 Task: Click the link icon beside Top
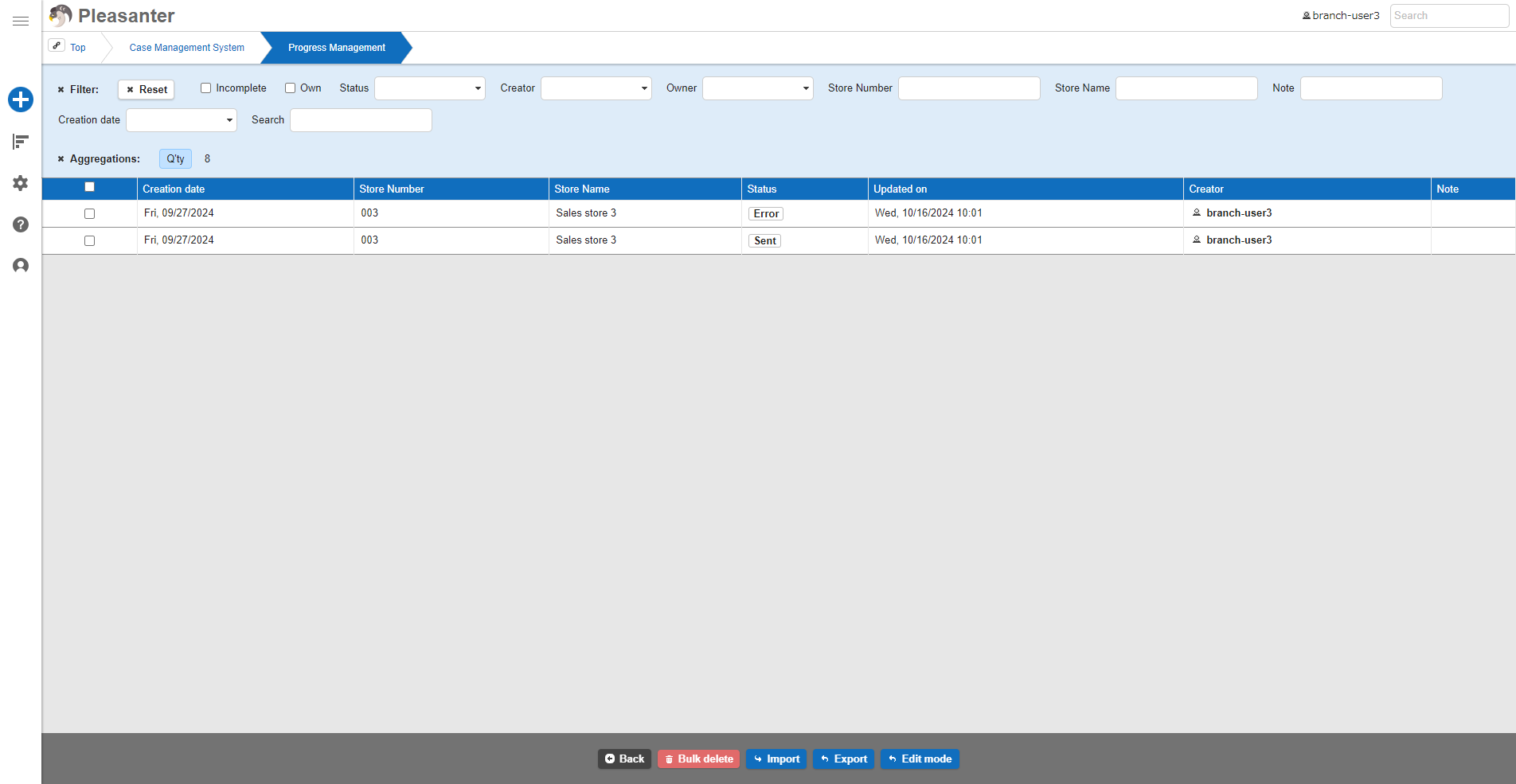click(x=57, y=45)
